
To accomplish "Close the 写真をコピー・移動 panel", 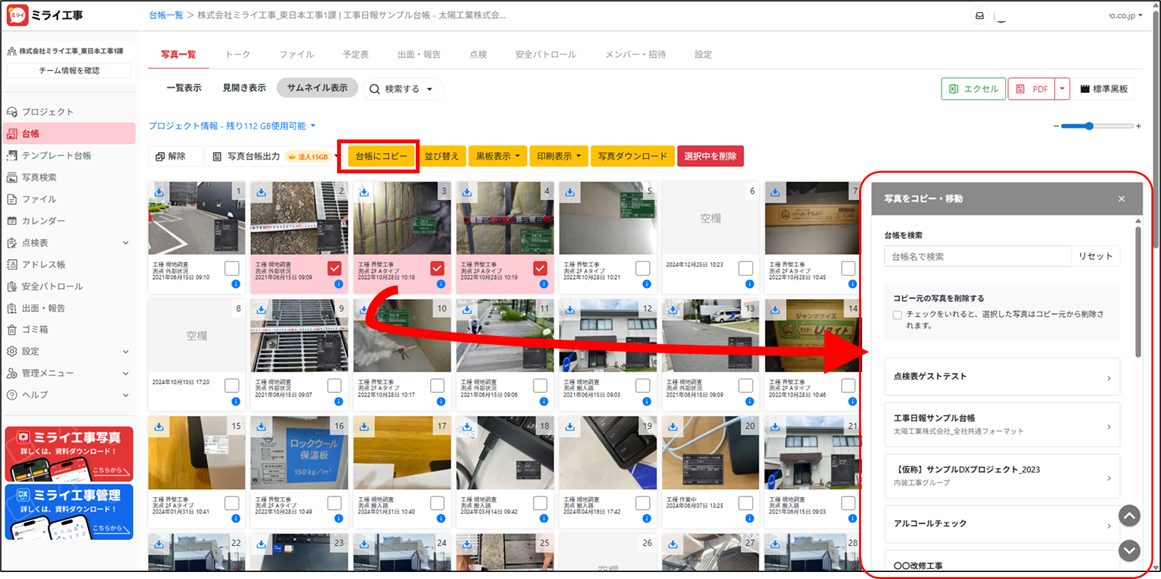I will tap(1121, 199).
